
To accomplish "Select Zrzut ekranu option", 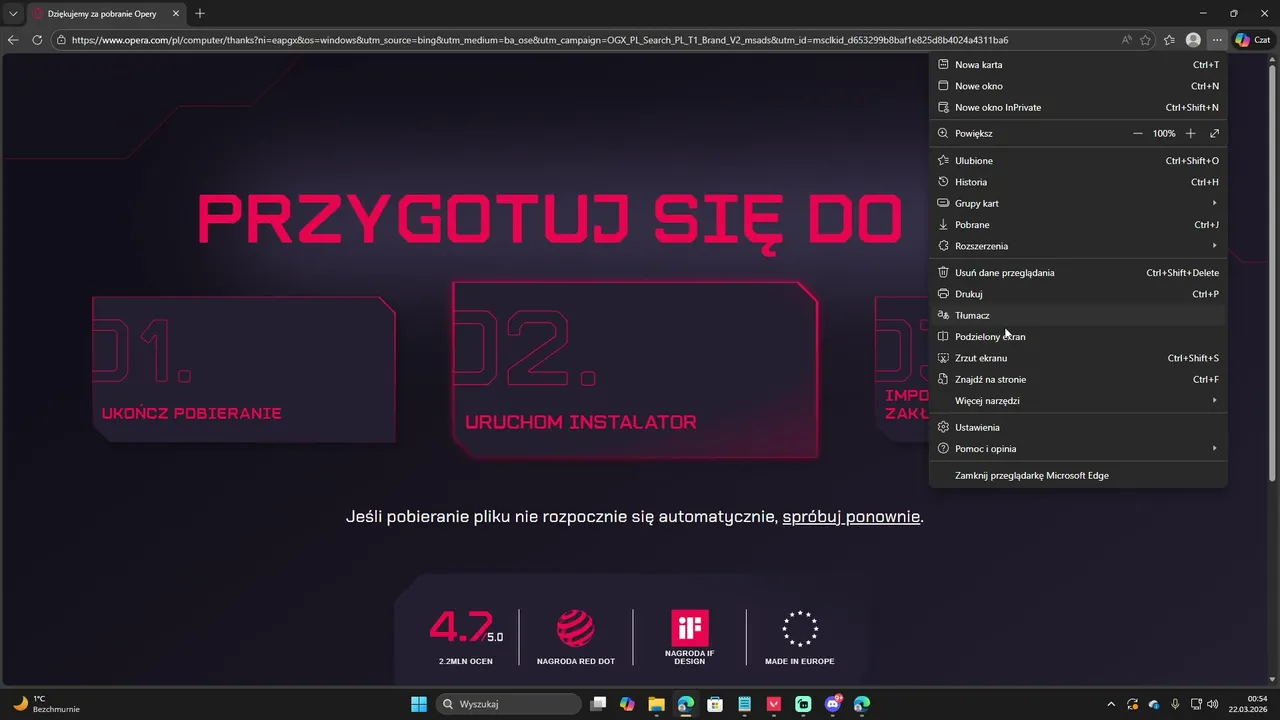I will point(1078,358).
